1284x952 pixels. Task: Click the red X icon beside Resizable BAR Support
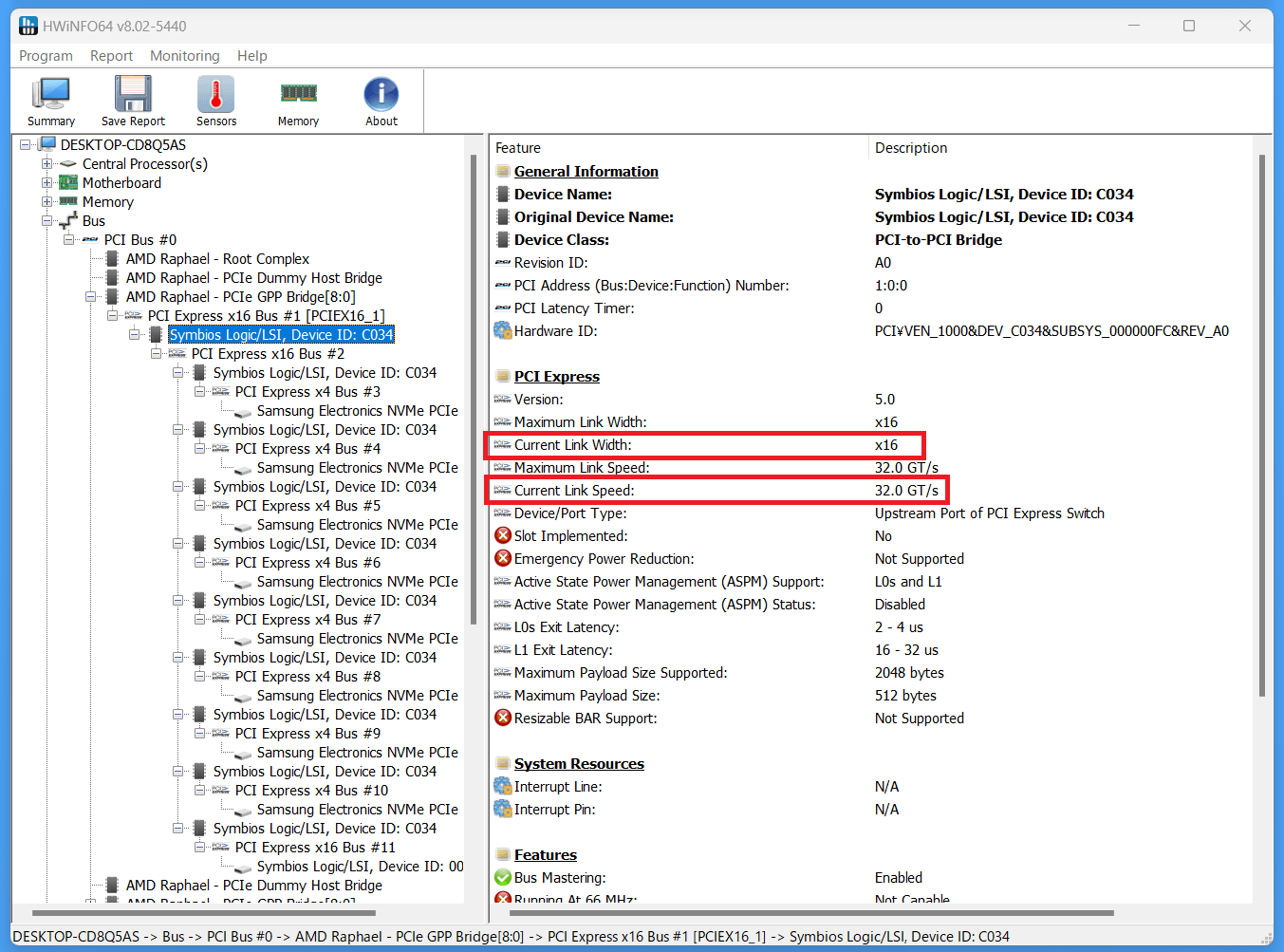pyautogui.click(x=503, y=718)
